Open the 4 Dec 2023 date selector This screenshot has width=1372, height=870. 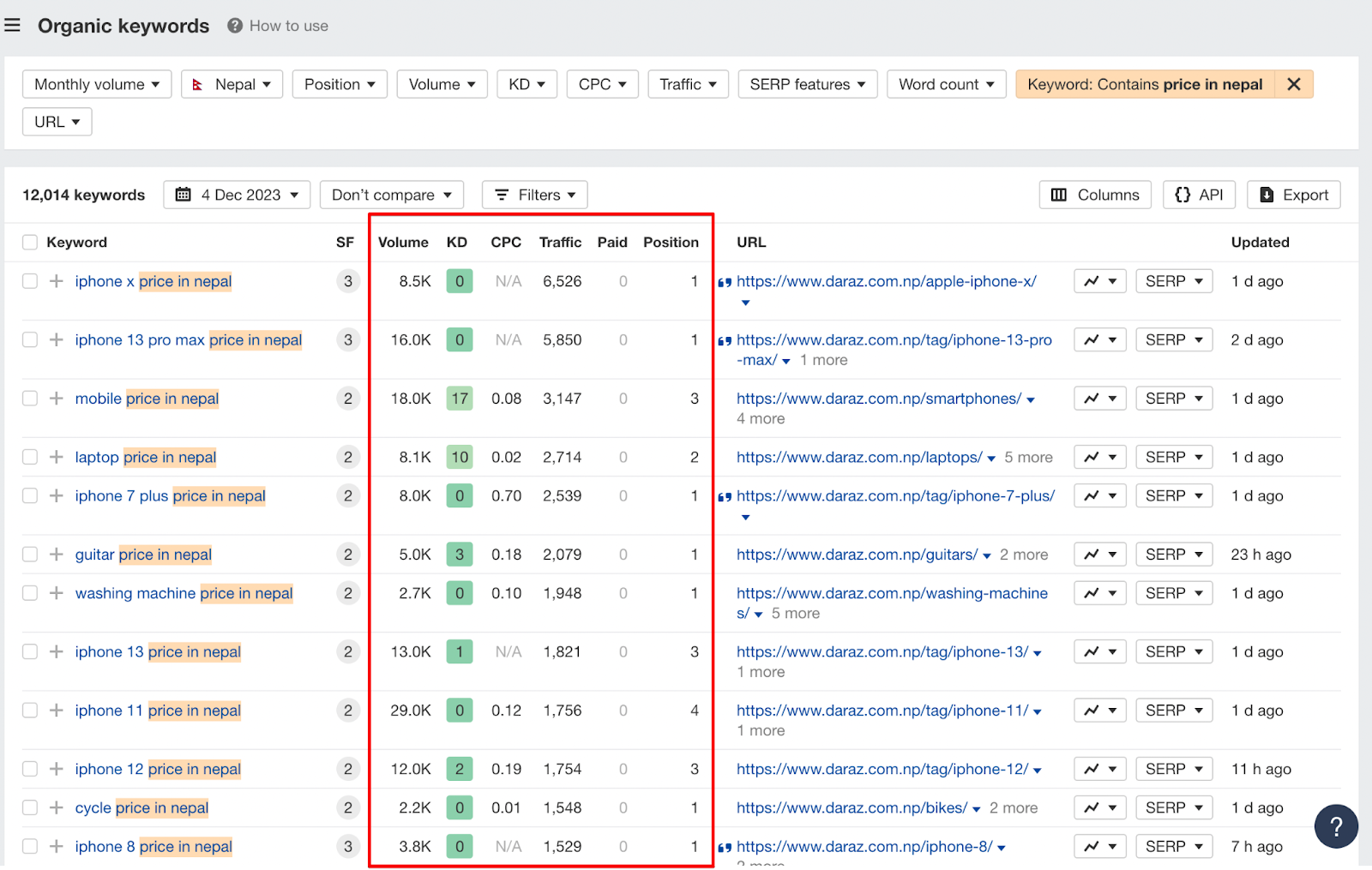click(x=237, y=195)
